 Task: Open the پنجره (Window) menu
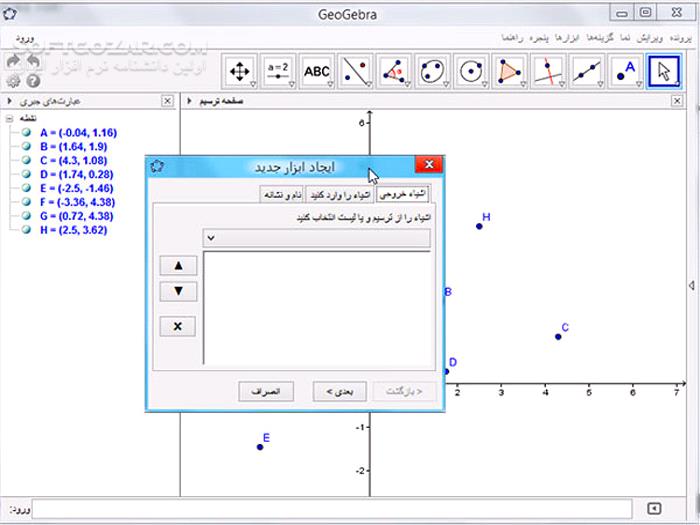click(540, 38)
